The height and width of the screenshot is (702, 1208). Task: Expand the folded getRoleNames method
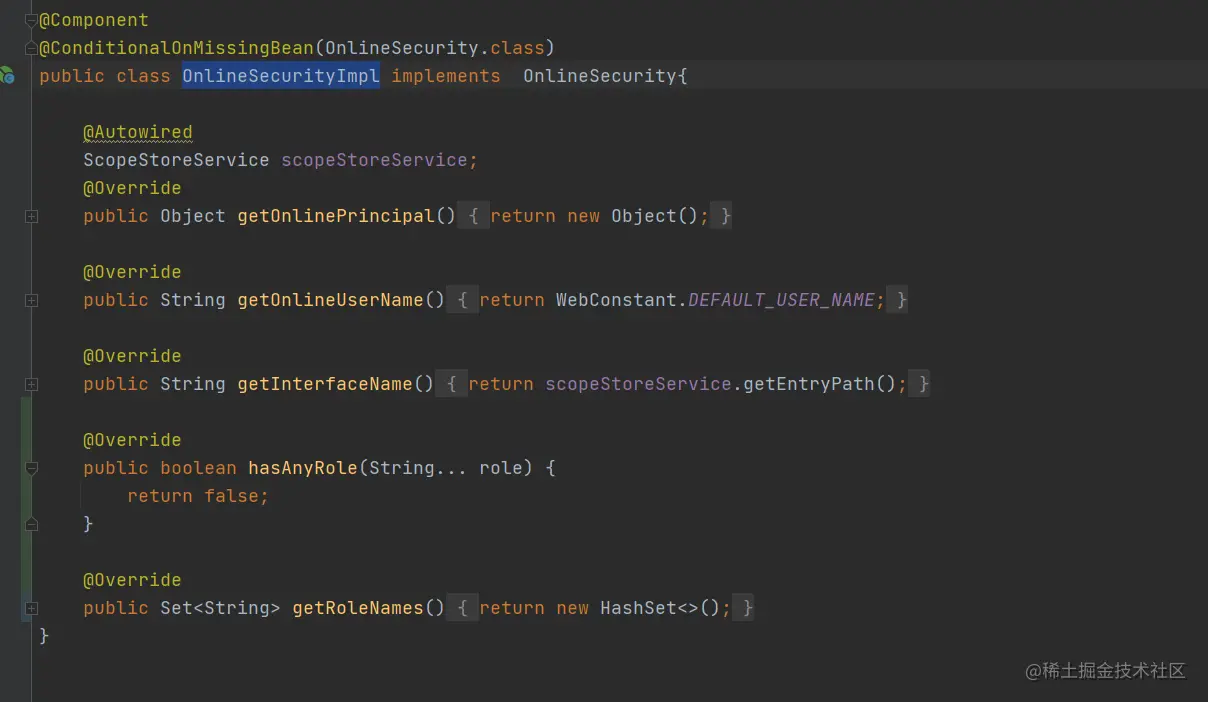pyautogui.click(x=31, y=608)
